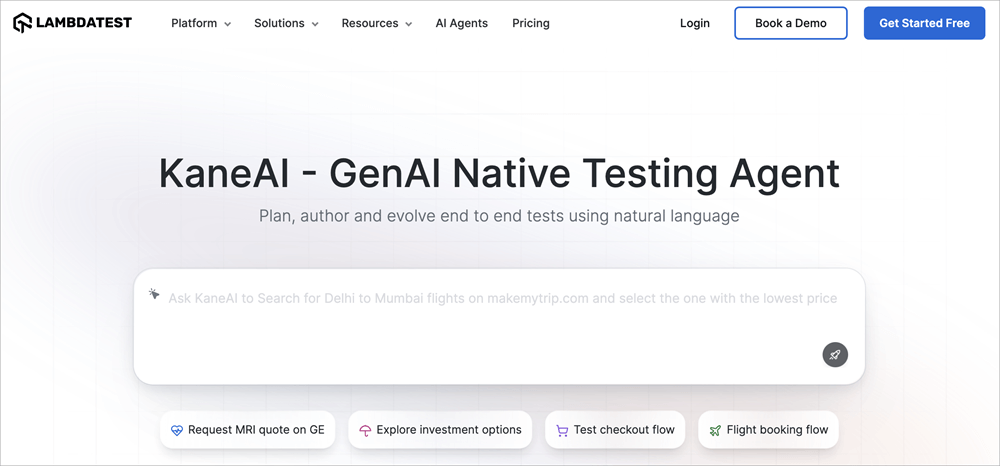The height and width of the screenshot is (466, 1000).
Task: Click the LambdaTest logo icon
Action: [x=22, y=22]
